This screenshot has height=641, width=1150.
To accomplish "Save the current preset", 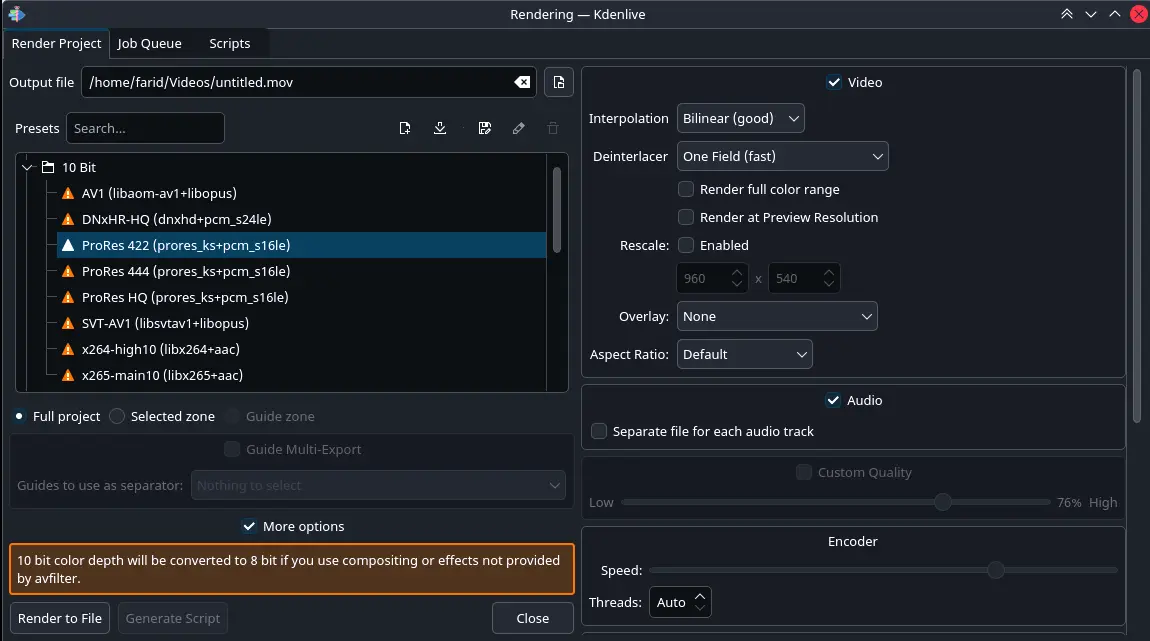I will pyautogui.click(x=485, y=128).
